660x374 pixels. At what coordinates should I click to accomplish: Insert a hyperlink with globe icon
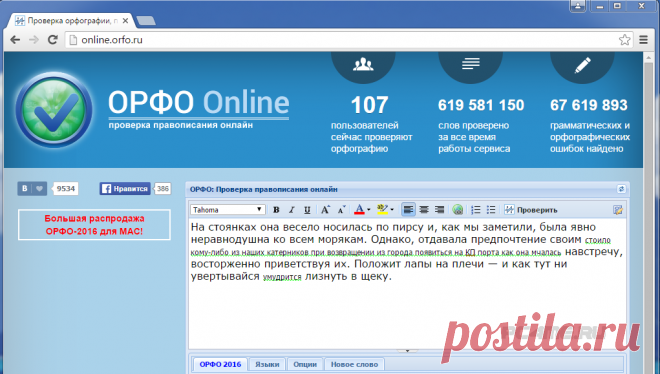458,210
